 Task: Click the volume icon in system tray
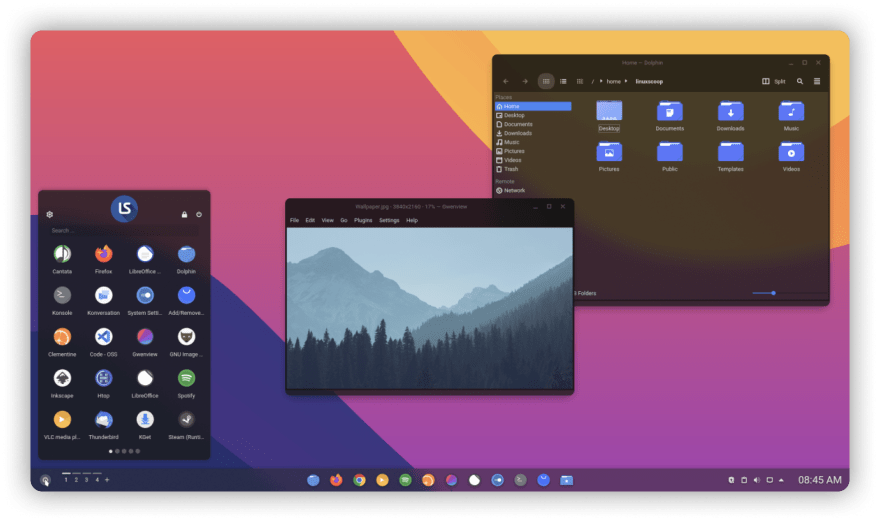[757, 480]
